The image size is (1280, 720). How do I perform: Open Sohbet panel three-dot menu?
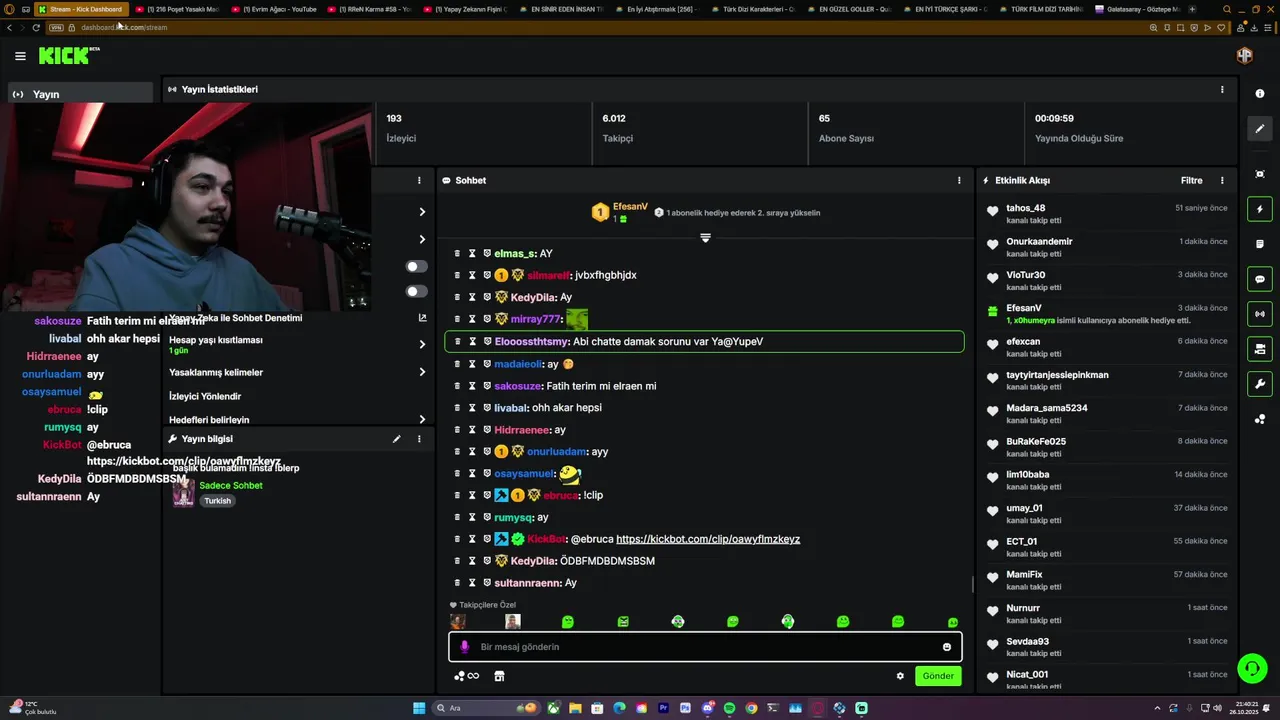coord(959,181)
